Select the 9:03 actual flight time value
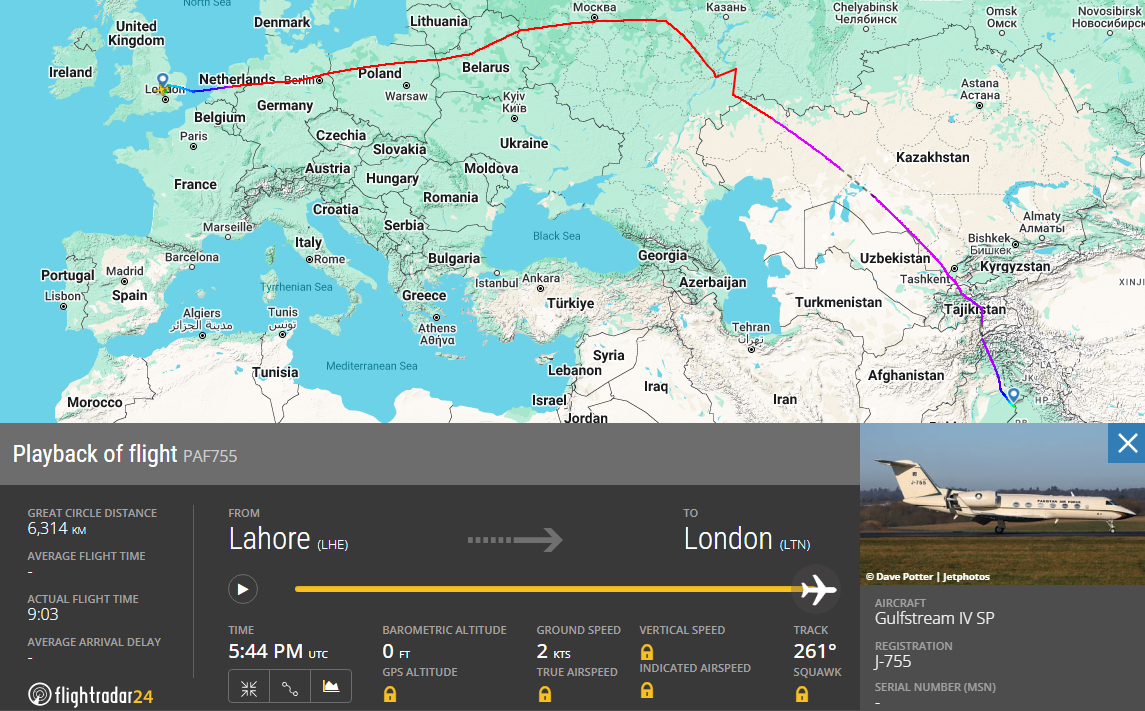 [43, 615]
